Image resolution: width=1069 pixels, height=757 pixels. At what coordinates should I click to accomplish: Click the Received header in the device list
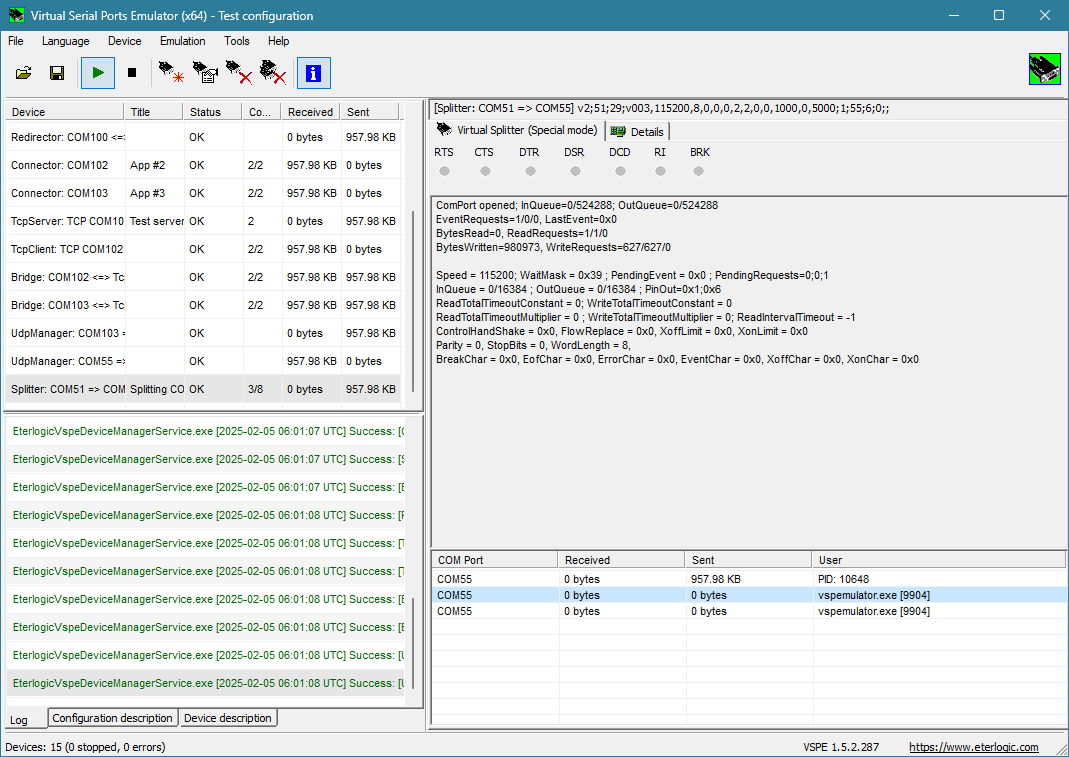point(311,112)
